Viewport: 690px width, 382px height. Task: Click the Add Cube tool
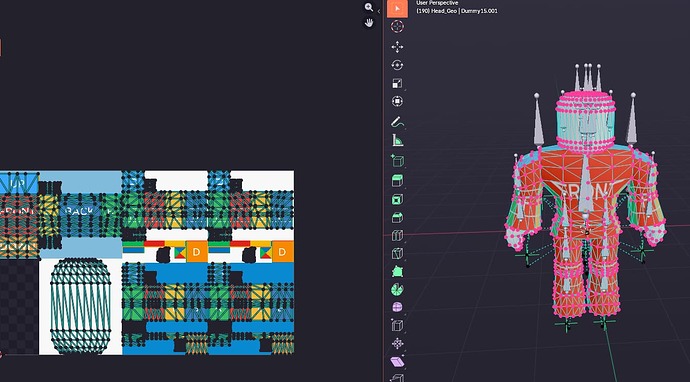pos(397,161)
